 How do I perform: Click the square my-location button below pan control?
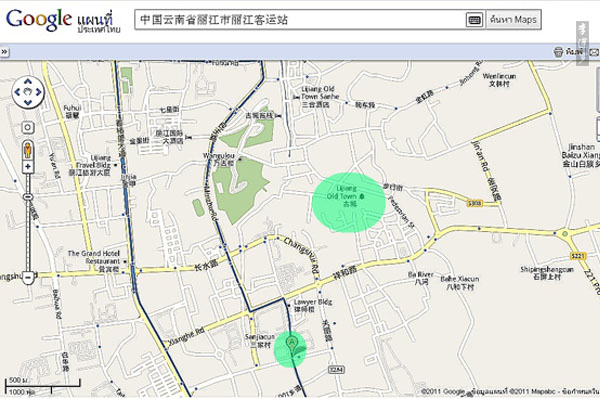coord(28,127)
